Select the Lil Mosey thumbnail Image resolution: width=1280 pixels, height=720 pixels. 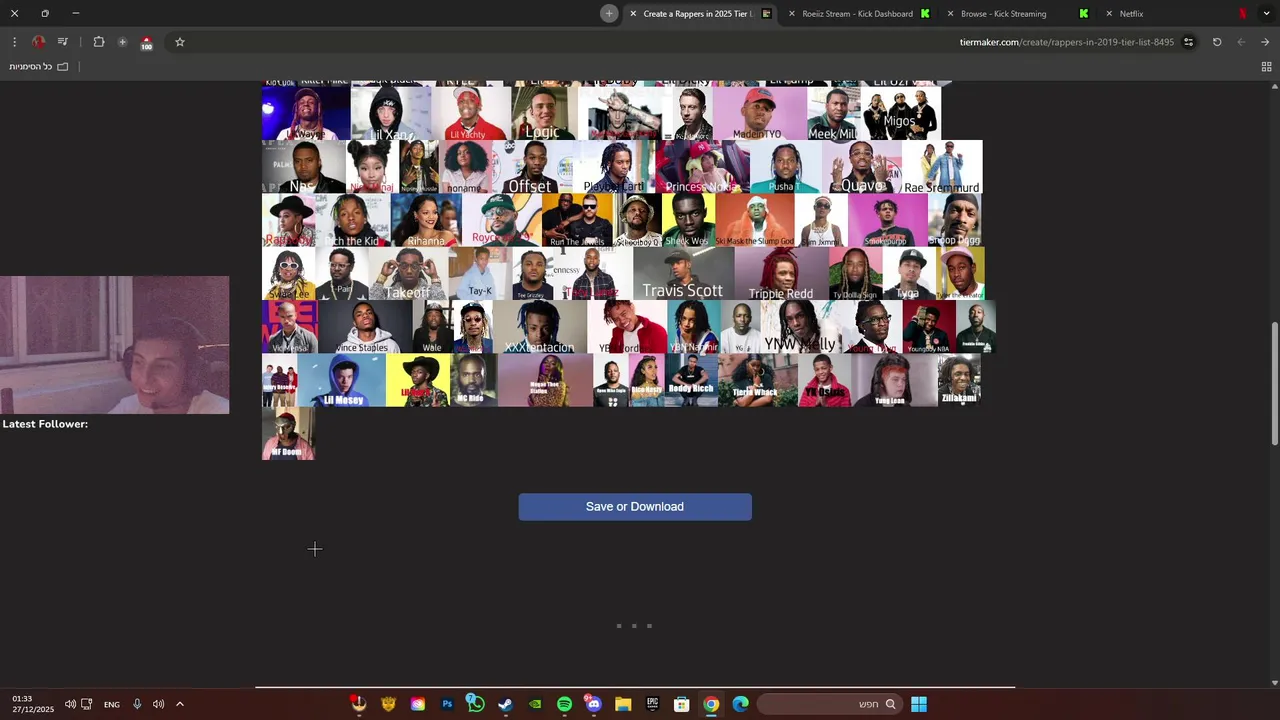[x=342, y=380]
